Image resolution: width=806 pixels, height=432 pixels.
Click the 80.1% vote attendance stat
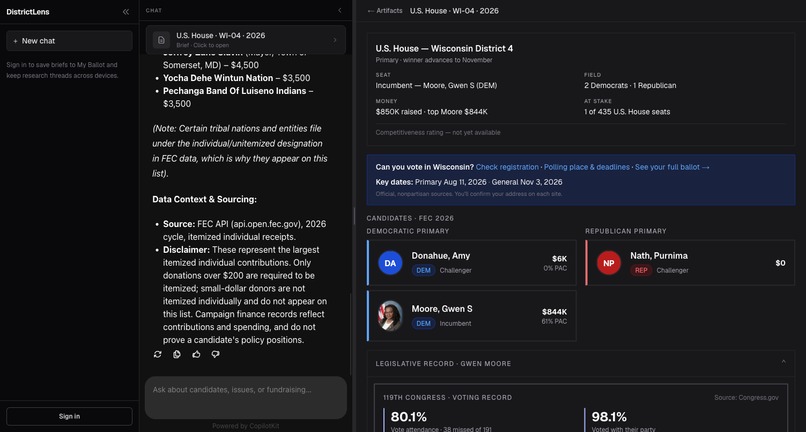[409, 417]
